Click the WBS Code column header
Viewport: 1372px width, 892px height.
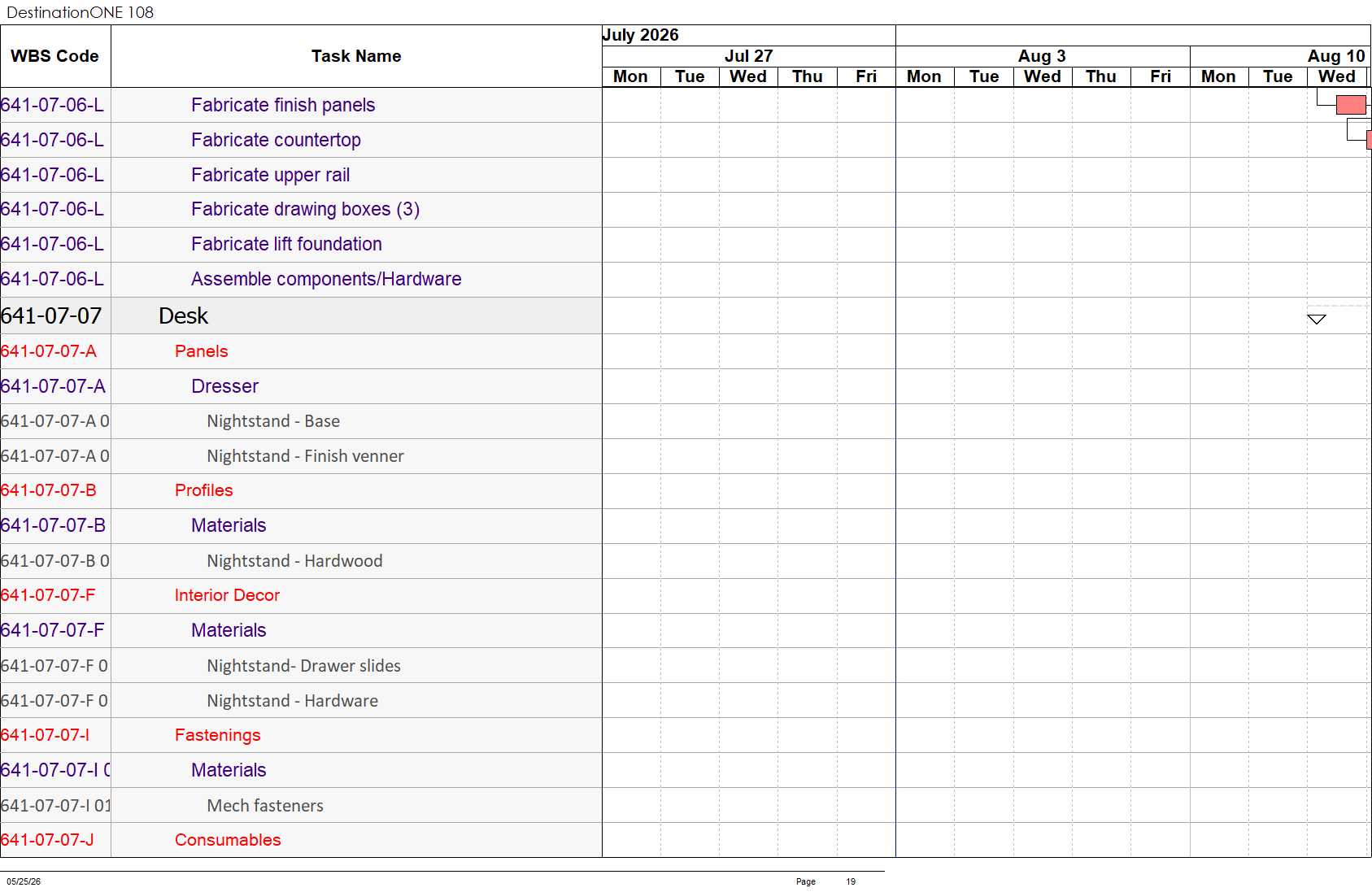click(55, 56)
